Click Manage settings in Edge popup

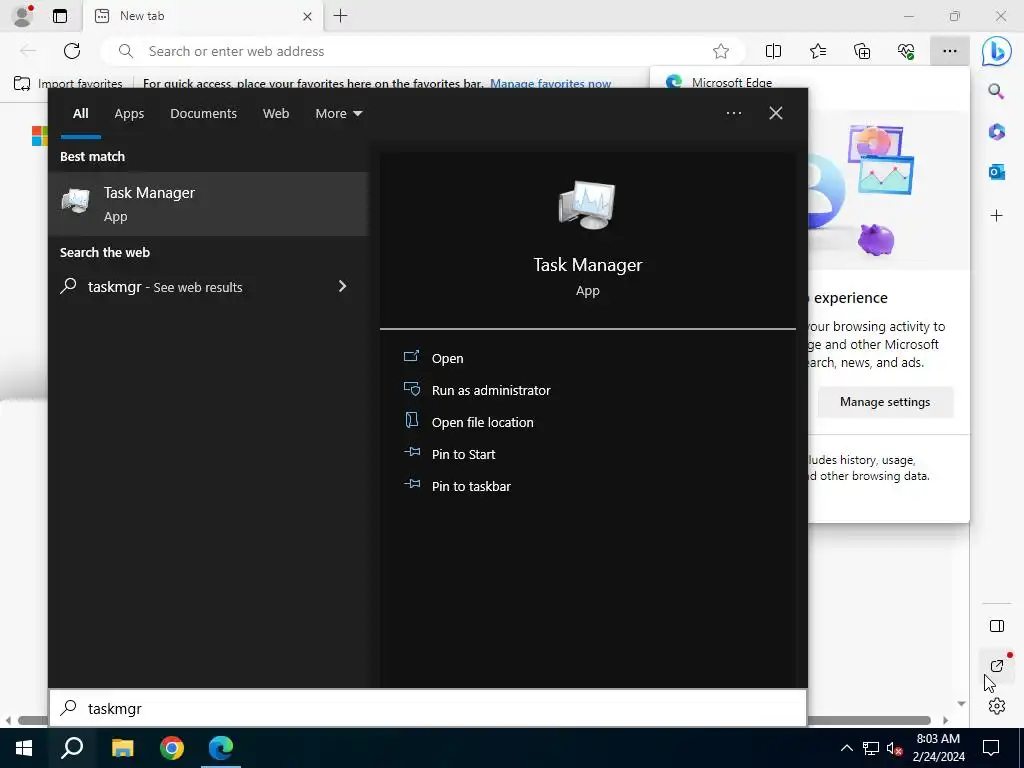(885, 402)
